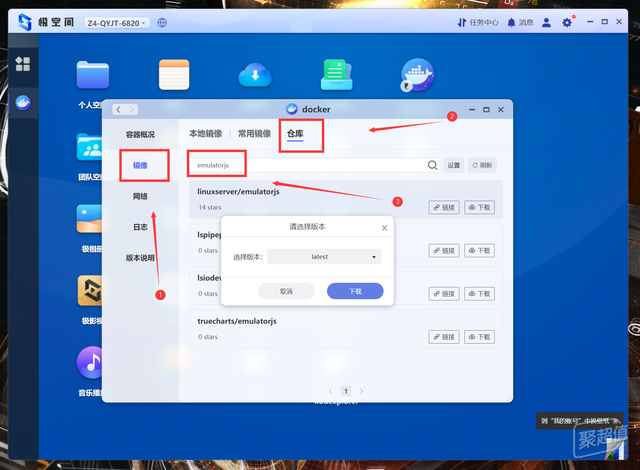Click the 刷新 refresh button
This screenshot has width=640, height=470.
482,165
